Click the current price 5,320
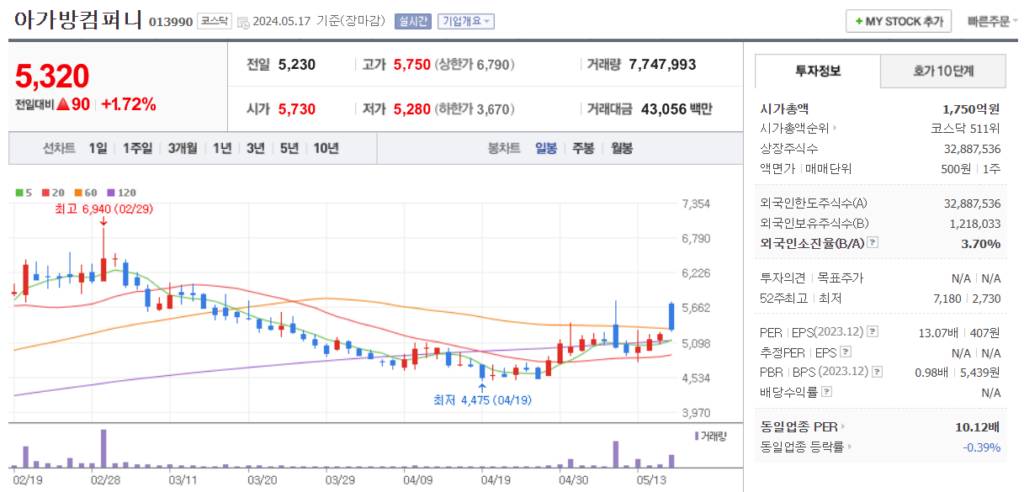This screenshot has width=1024, height=492. point(52,76)
